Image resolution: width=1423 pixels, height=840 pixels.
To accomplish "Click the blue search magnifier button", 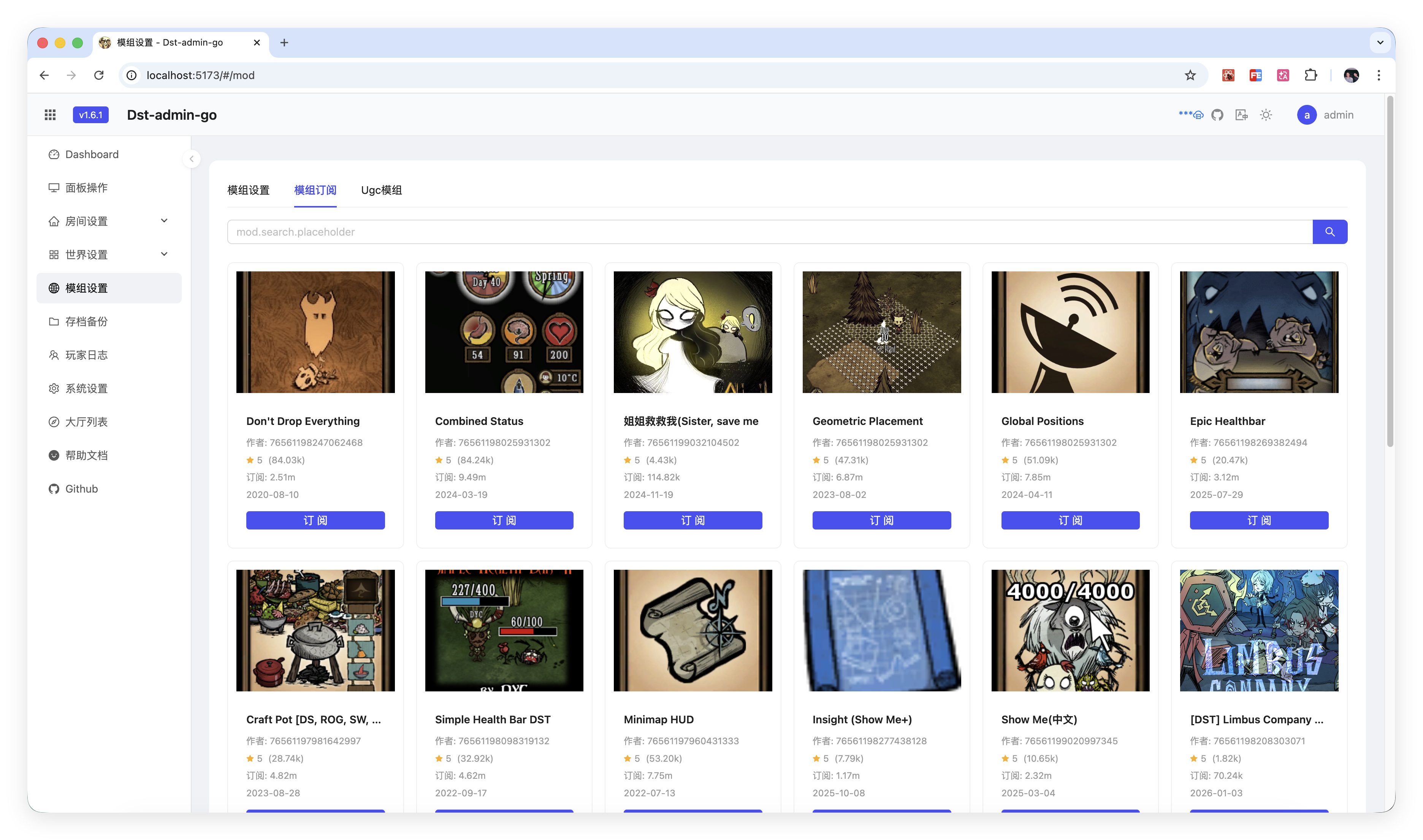I will tap(1330, 232).
